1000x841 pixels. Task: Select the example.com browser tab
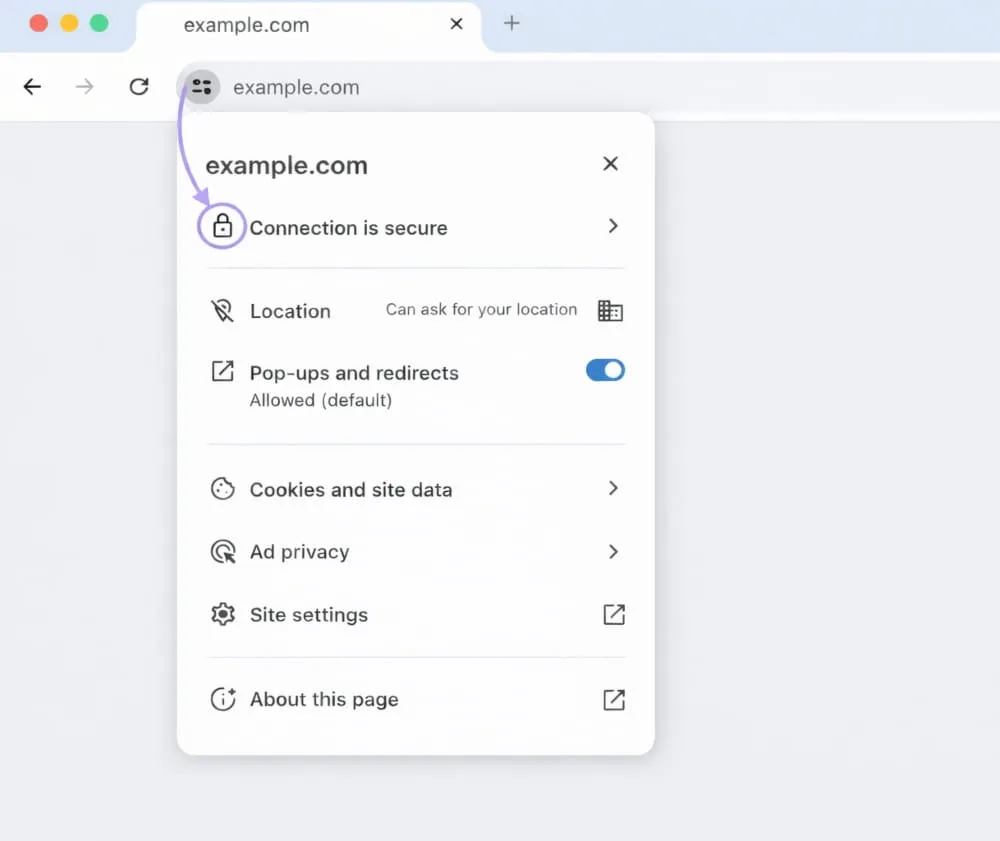coord(309,27)
